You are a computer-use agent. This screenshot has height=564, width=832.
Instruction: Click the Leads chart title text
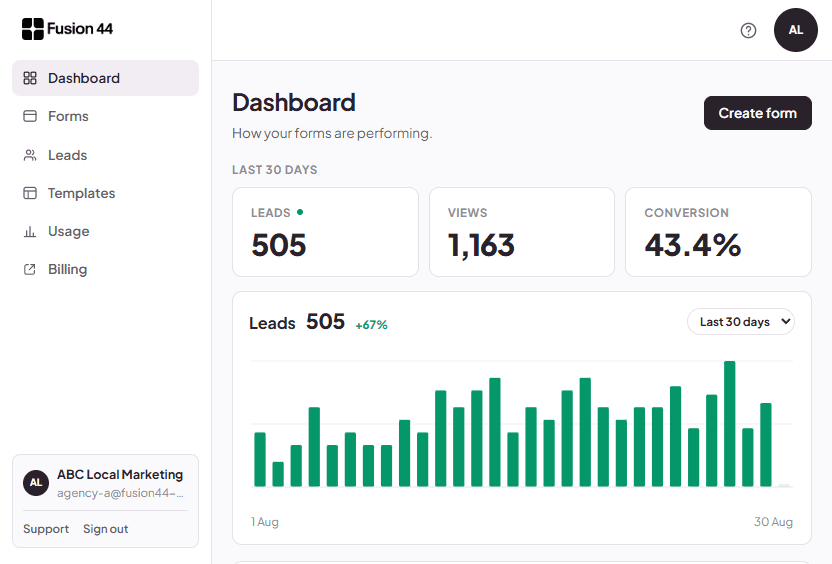(272, 323)
